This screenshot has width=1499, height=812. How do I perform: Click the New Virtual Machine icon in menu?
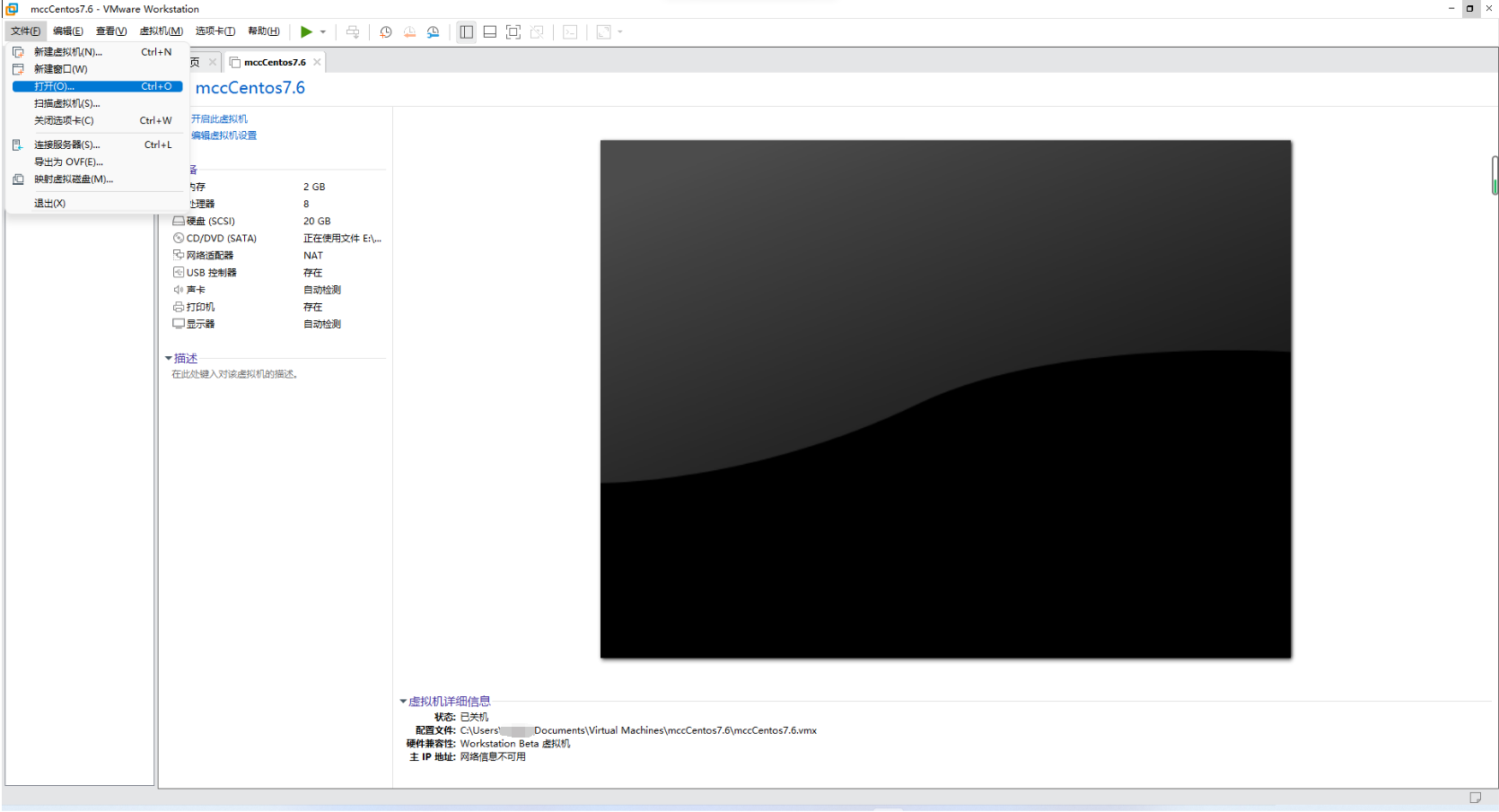point(18,52)
